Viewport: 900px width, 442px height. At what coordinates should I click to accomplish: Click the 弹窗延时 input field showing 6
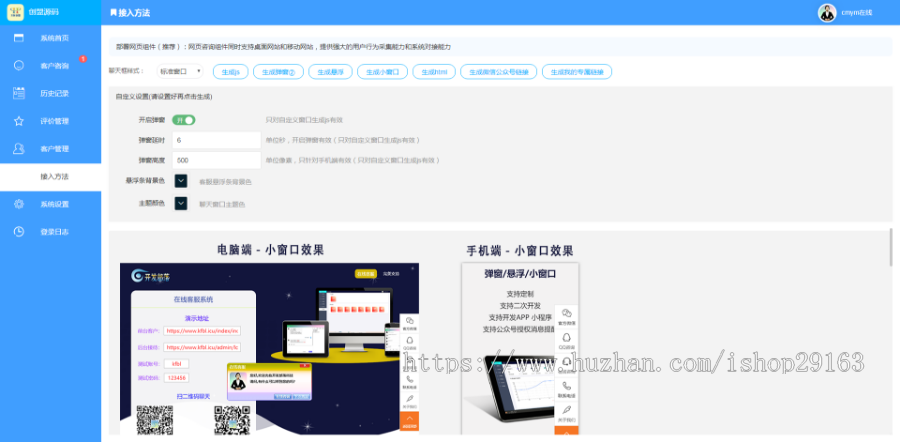tap(216, 140)
